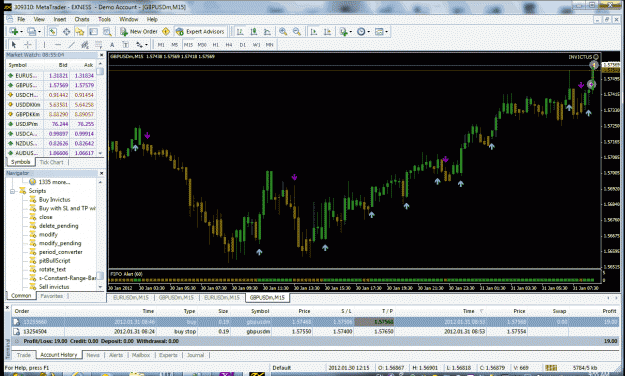Launch MetaEditor with the yellow diamond icon
This screenshot has width=625, height=376.
pyautogui.click(x=166, y=31)
